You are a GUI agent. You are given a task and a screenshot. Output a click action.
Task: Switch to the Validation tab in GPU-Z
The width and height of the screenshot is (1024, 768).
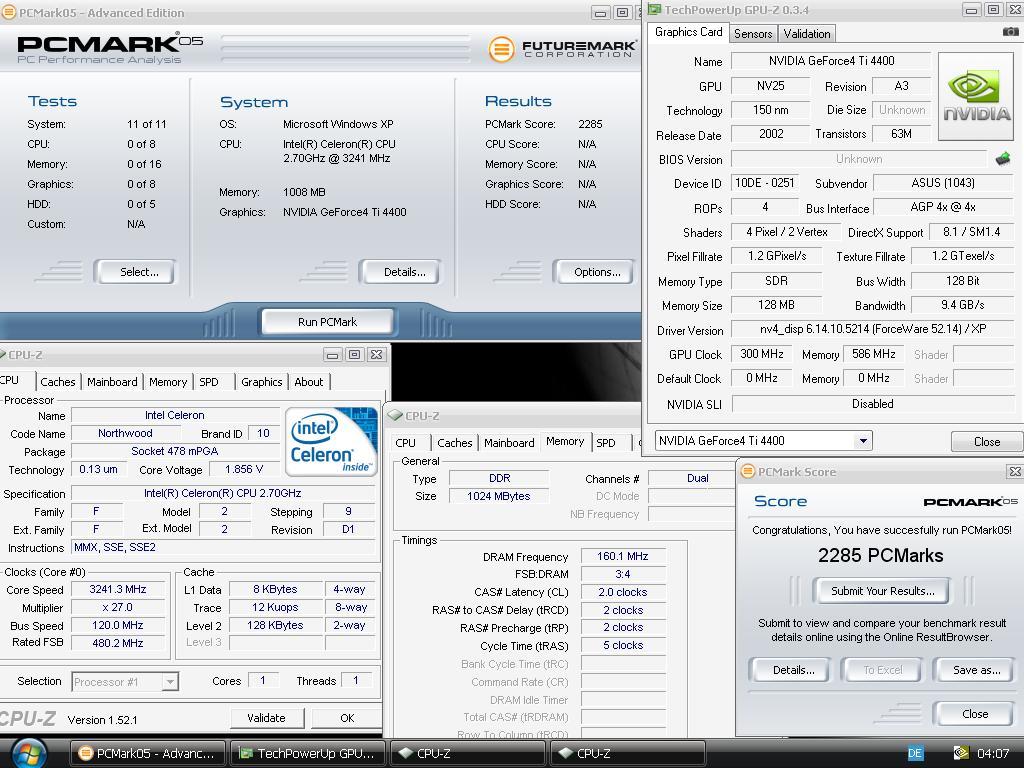pyautogui.click(x=807, y=34)
